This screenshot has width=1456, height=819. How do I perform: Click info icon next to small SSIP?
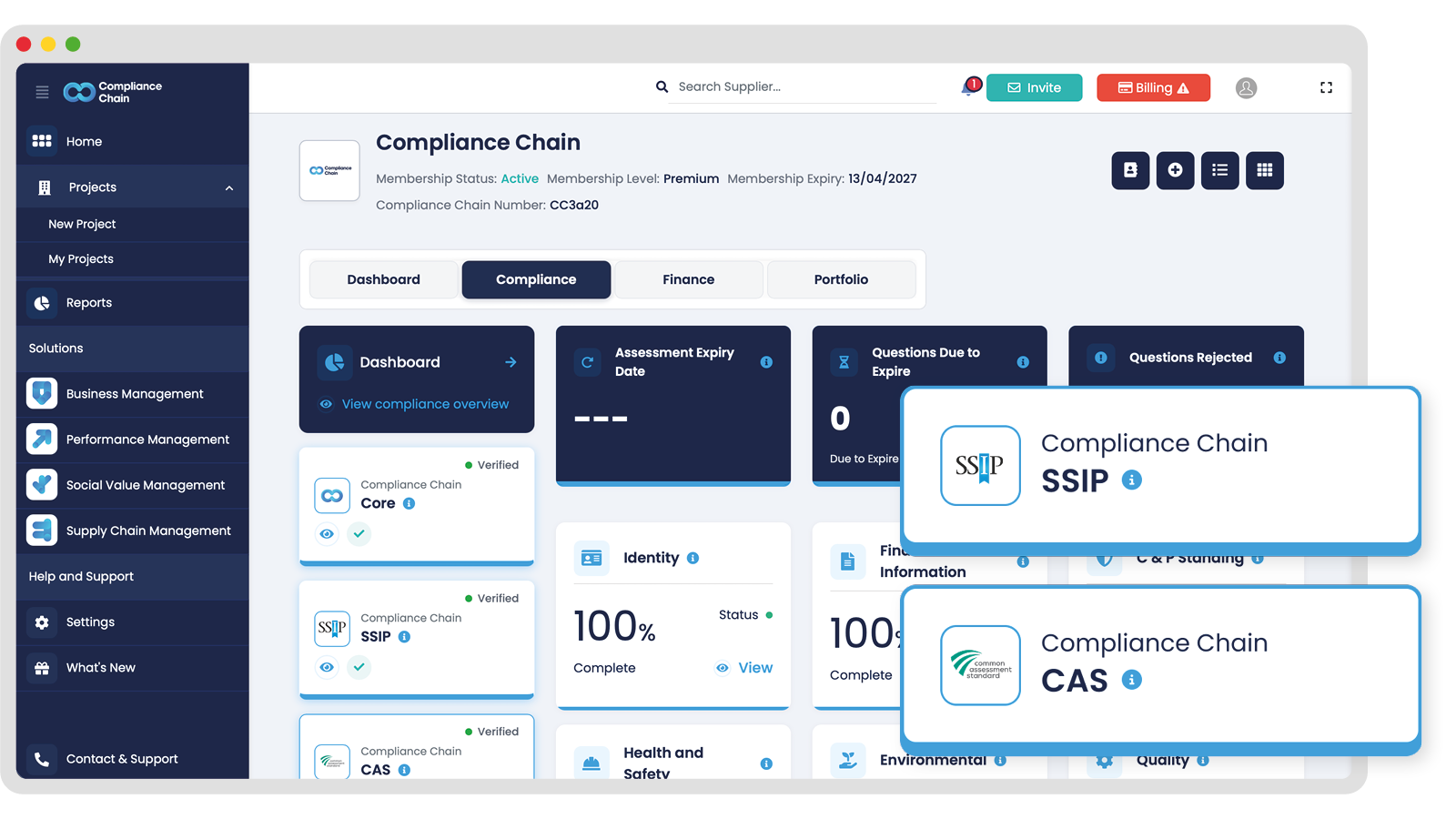(404, 637)
